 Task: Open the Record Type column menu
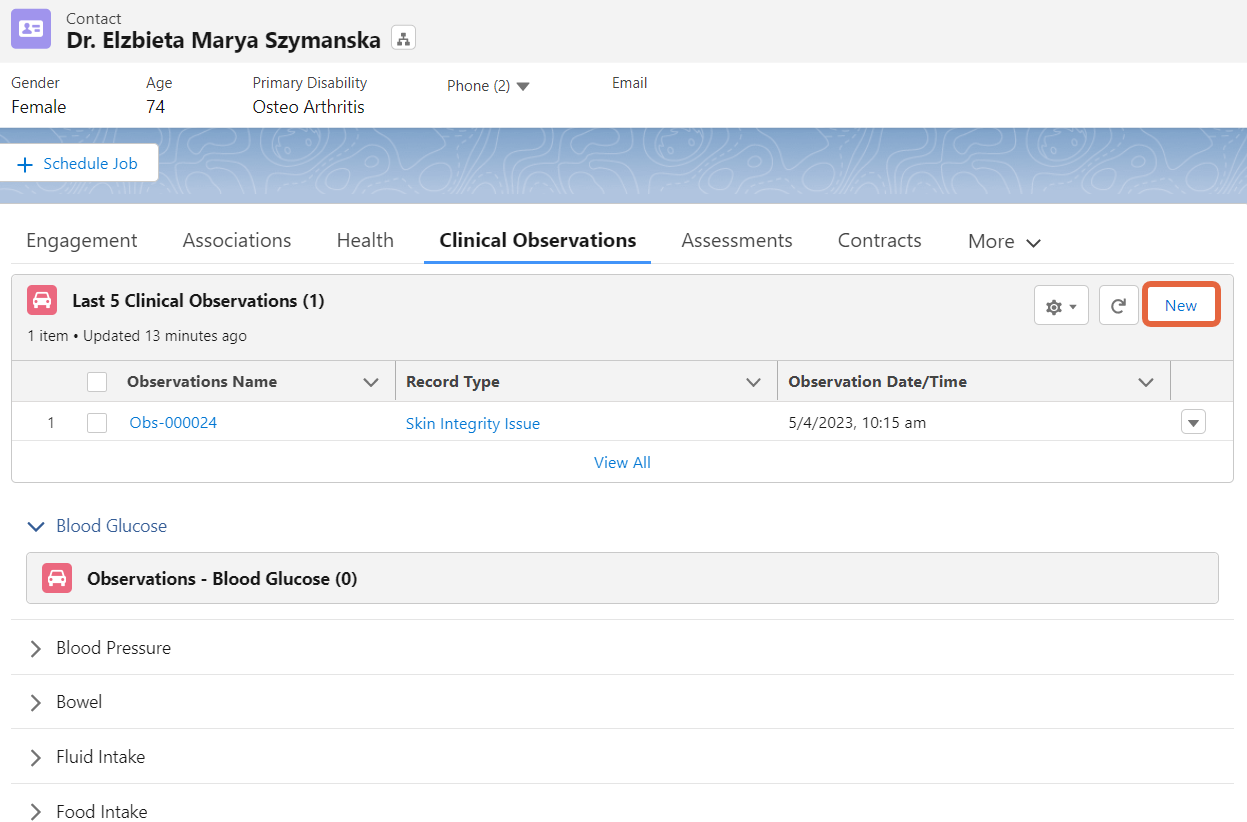click(754, 382)
